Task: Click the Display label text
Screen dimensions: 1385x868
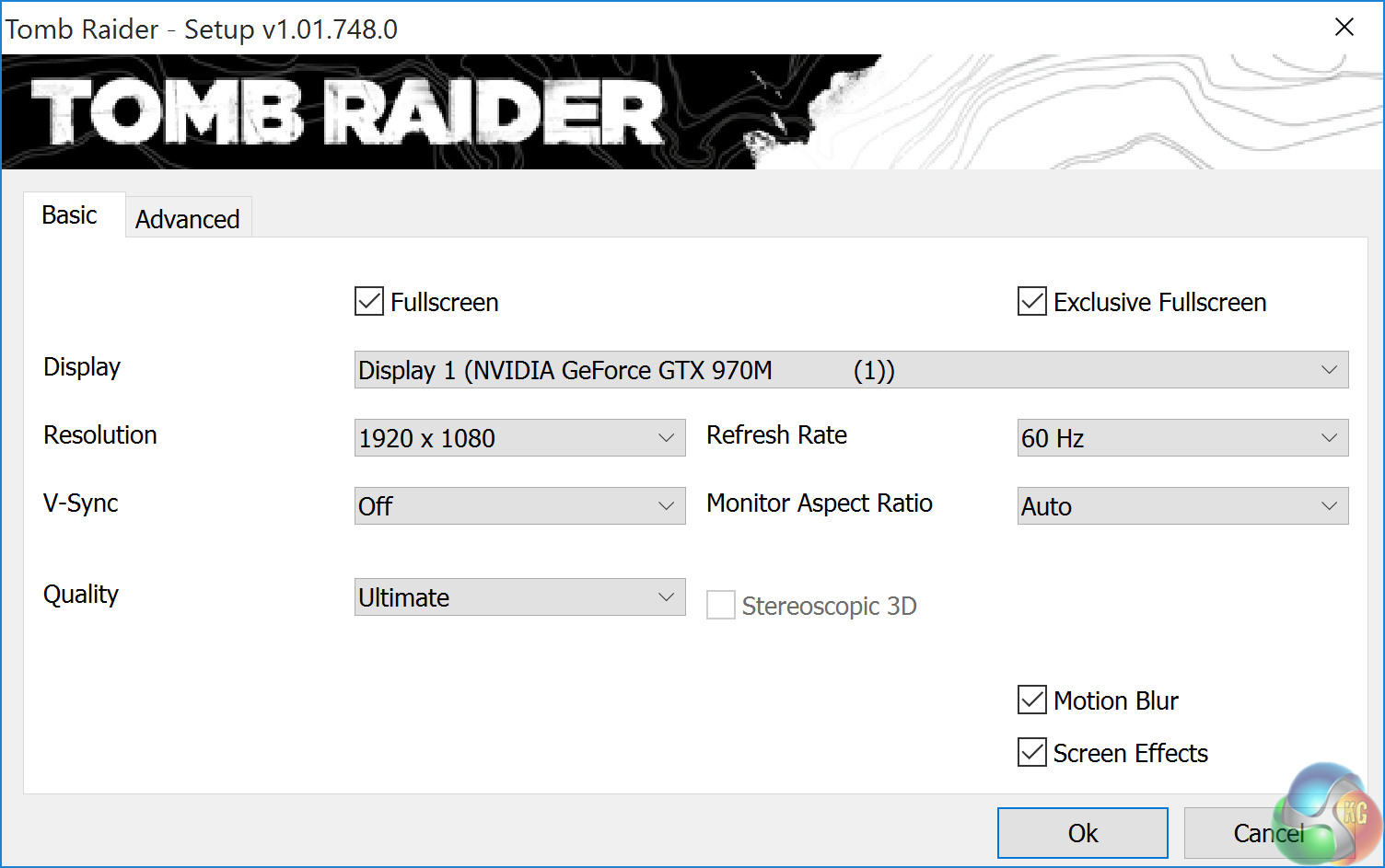Action: tap(82, 367)
